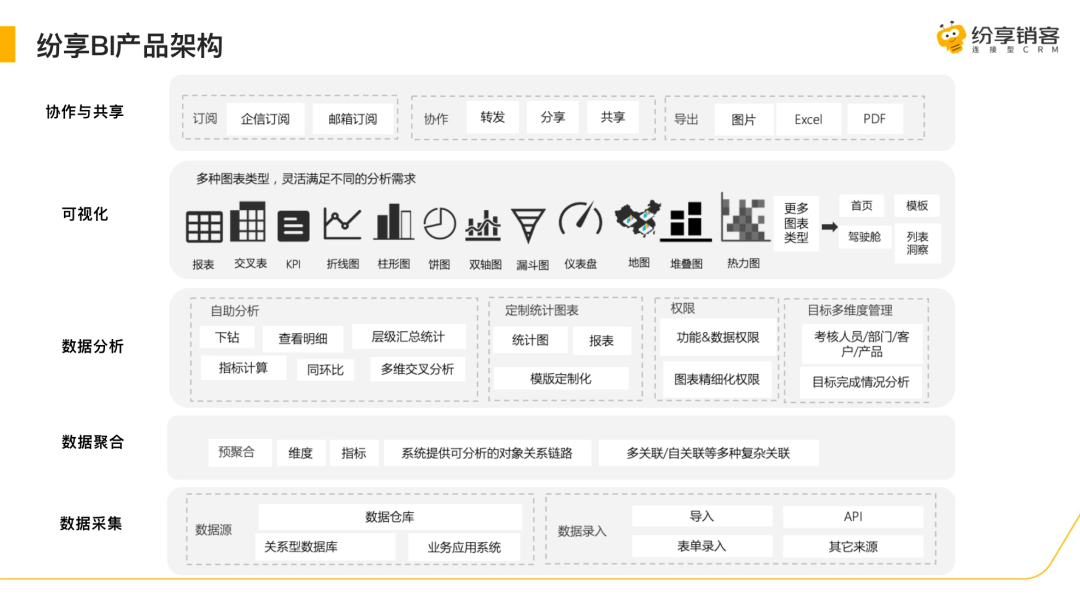Screen dimensions: 1080x607
Task: Click the 数据分析 row heading
Action: pyautogui.click(x=92, y=346)
